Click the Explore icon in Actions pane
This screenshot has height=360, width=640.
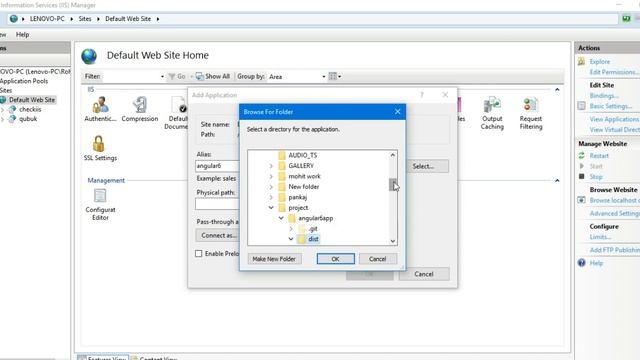pyautogui.click(x=582, y=61)
